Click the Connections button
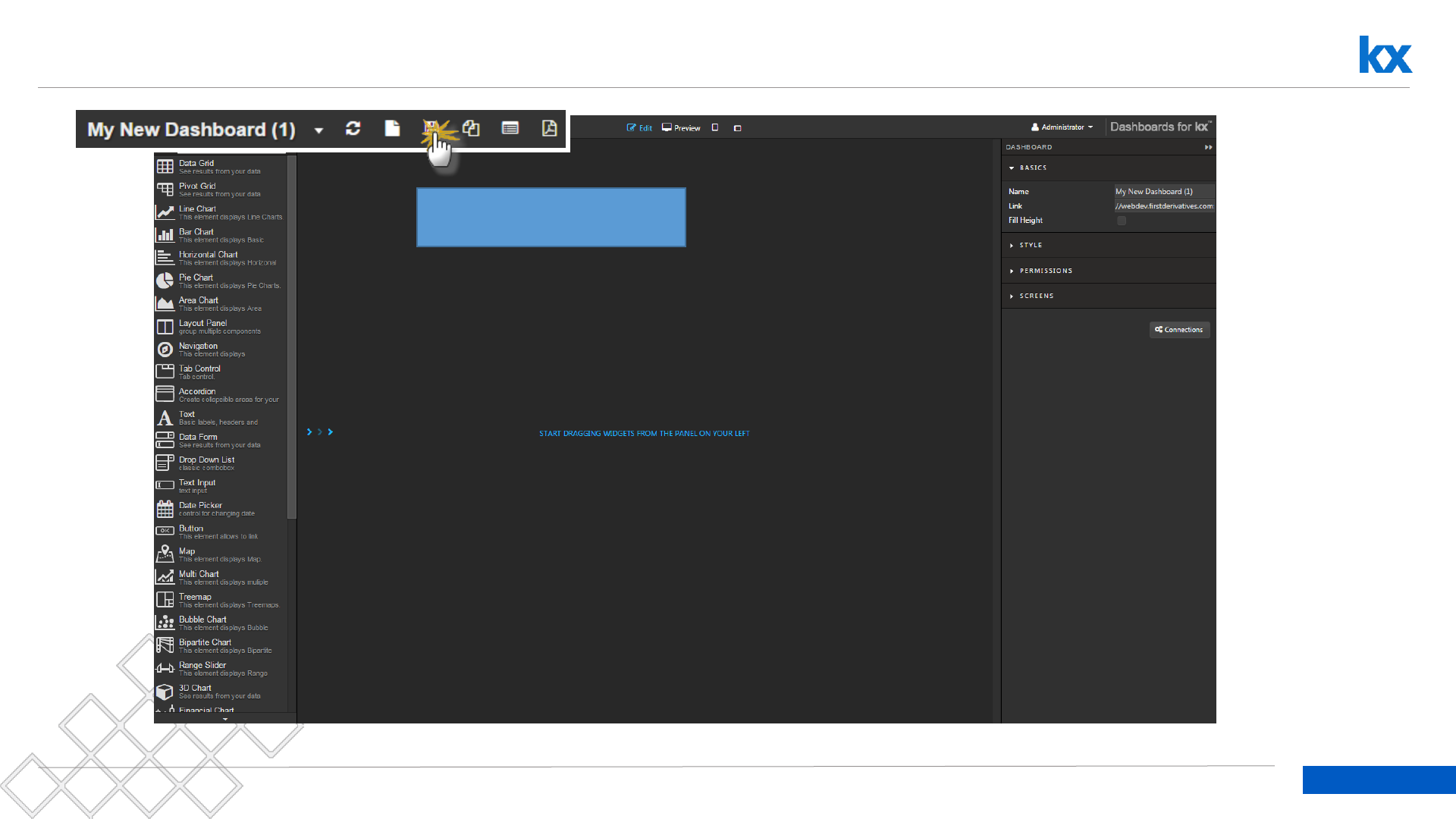Image resolution: width=1456 pixels, height=819 pixels. [1179, 330]
